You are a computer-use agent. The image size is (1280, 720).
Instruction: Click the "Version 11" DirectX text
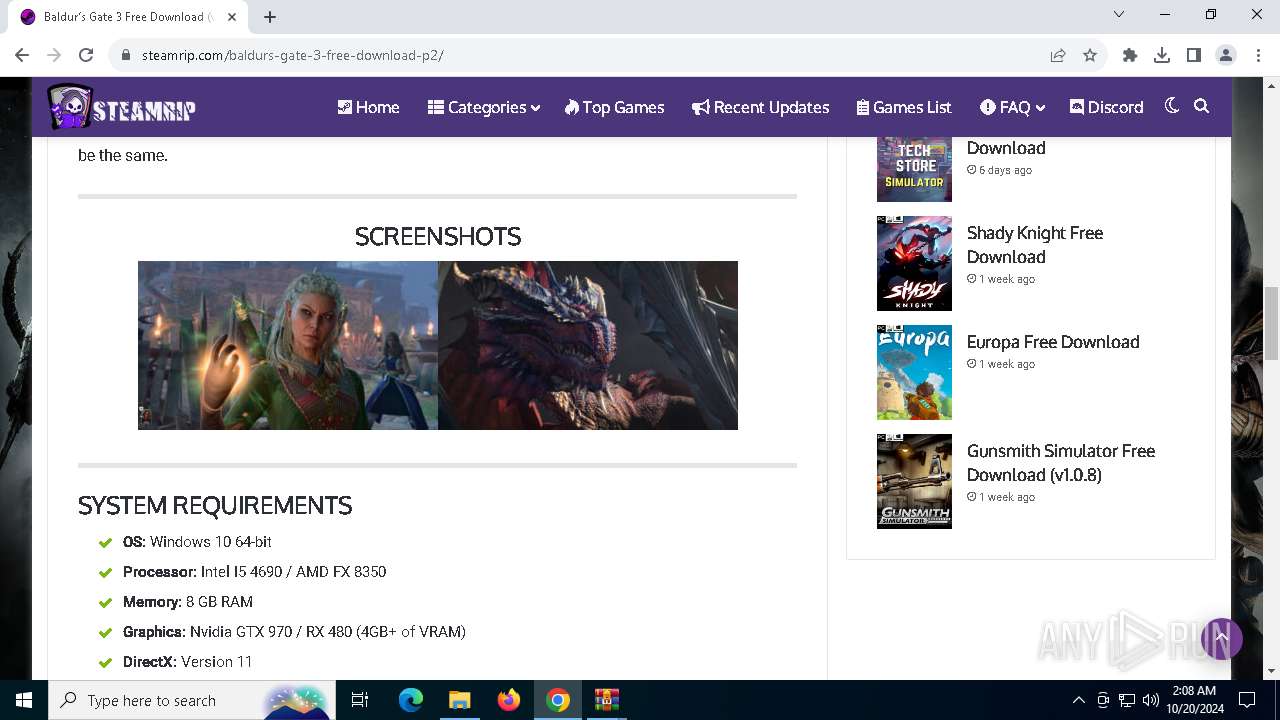[216, 662]
